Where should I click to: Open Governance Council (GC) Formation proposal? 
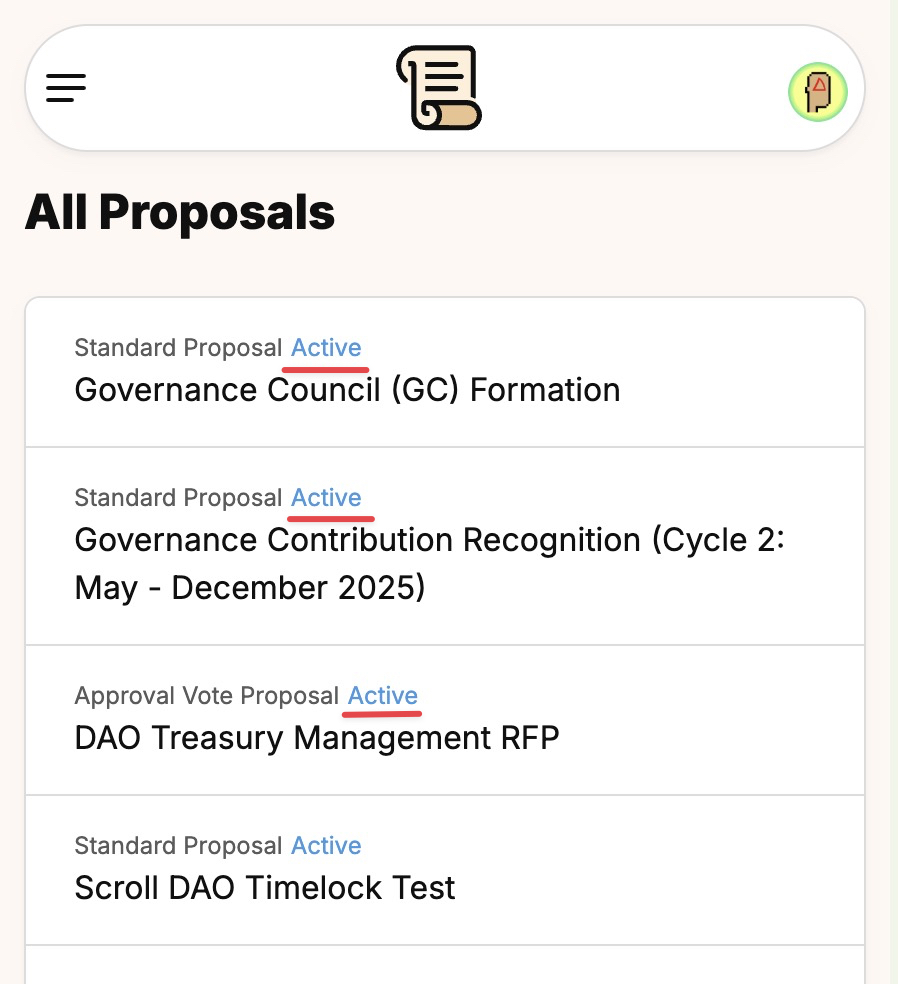(445, 372)
